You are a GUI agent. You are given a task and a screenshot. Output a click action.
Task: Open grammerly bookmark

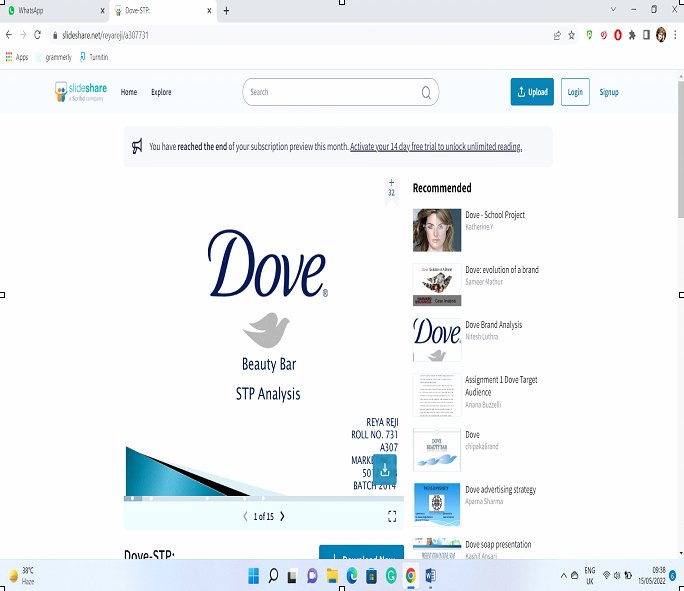click(54, 57)
